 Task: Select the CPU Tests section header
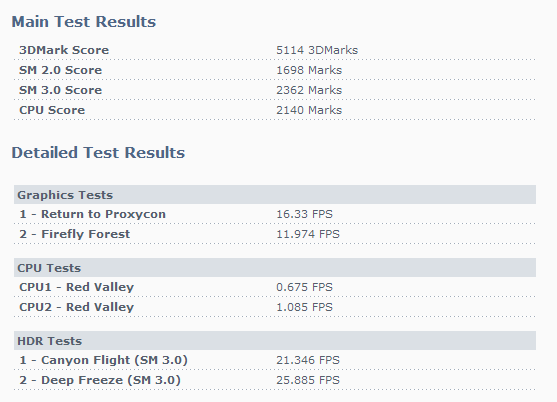275,268
